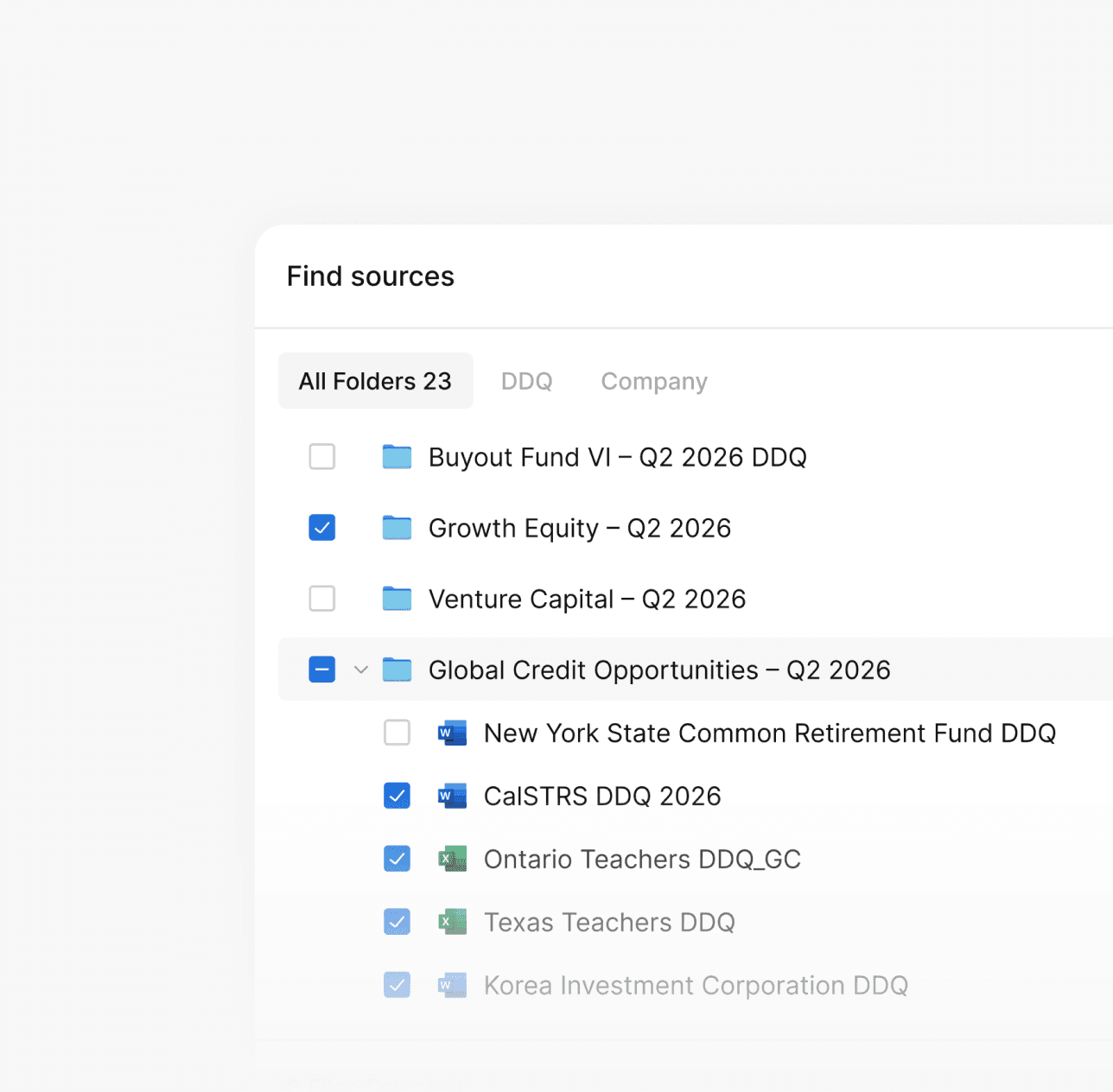Click the Buyout Fund VI folder icon
1113x1092 pixels.
click(x=397, y=457)
